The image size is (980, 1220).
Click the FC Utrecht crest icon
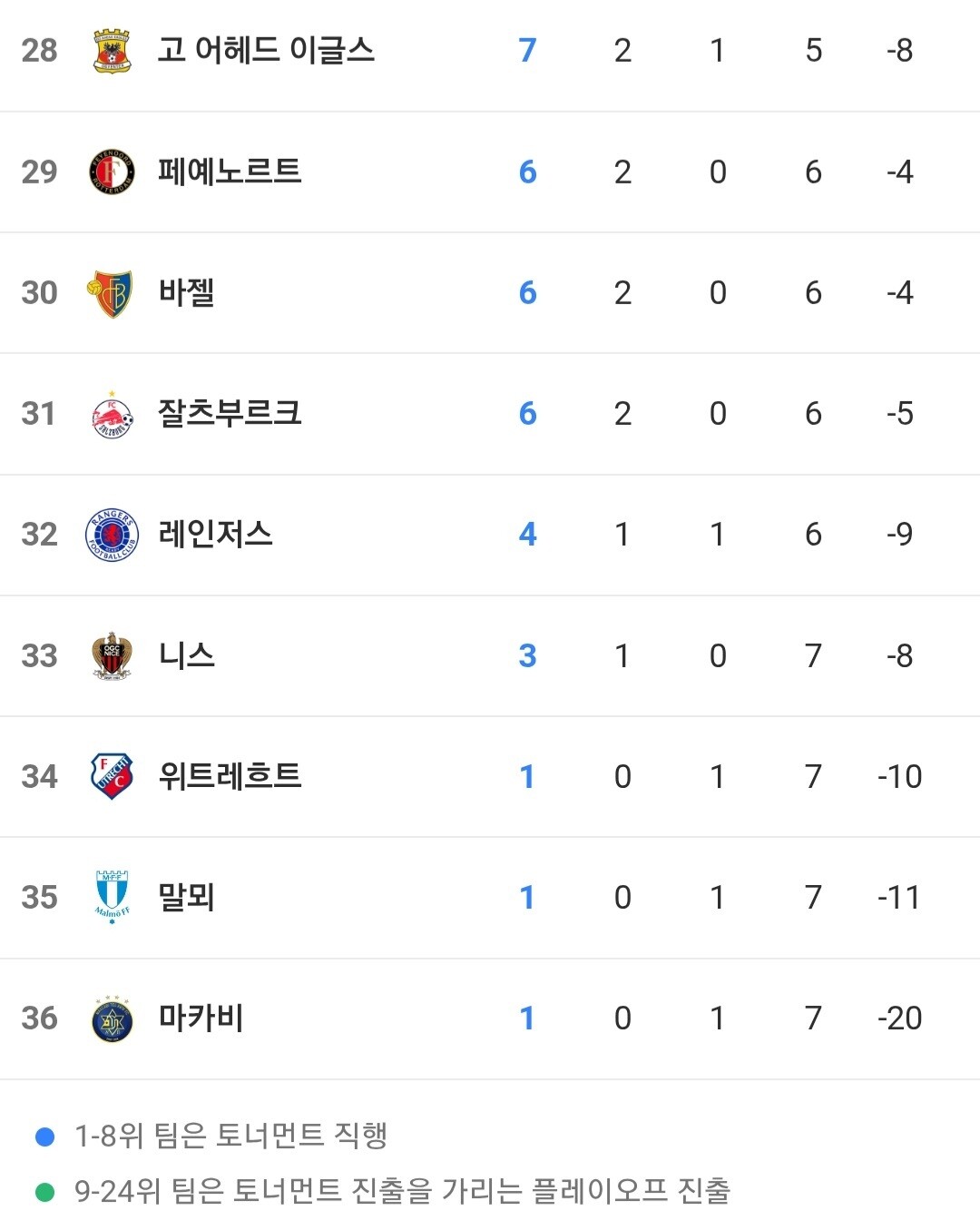(x=113, y=776)
